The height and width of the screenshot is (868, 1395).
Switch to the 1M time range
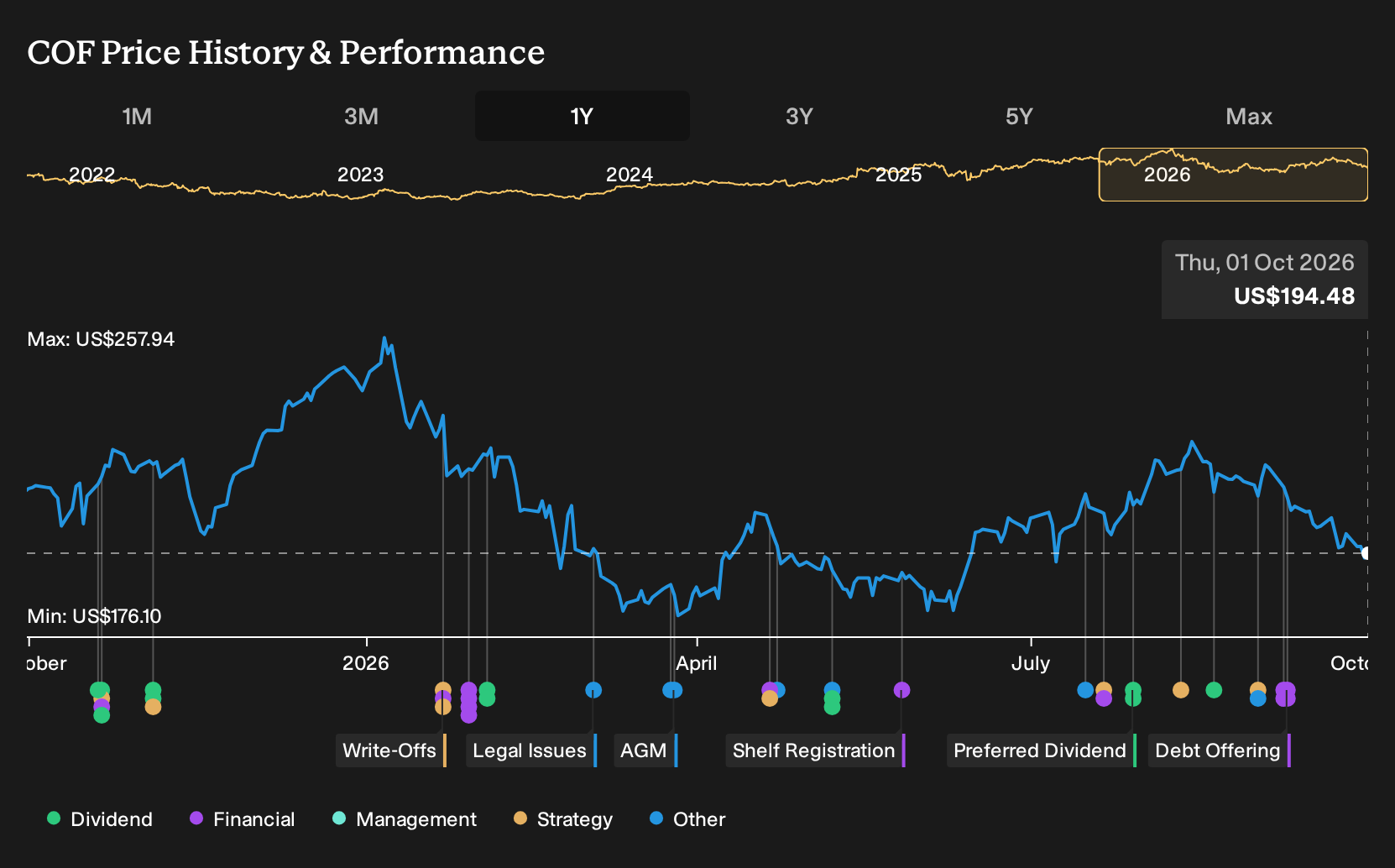137,116
